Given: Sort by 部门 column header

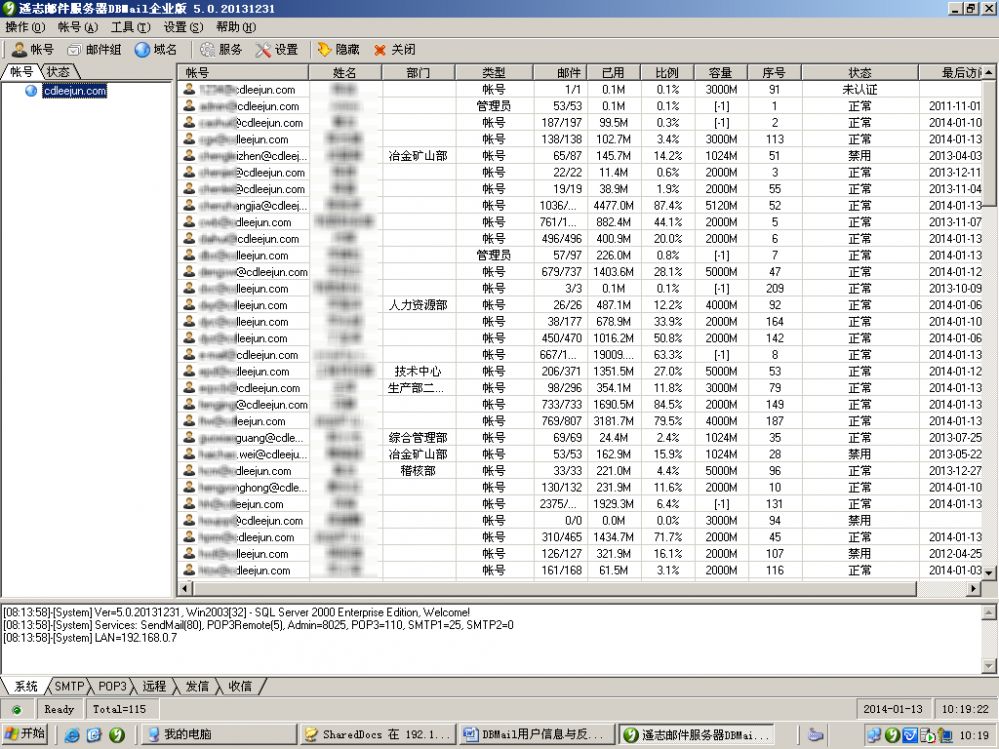Looking at the screenshot, I should pyautogui.click(x=418, y=73).
